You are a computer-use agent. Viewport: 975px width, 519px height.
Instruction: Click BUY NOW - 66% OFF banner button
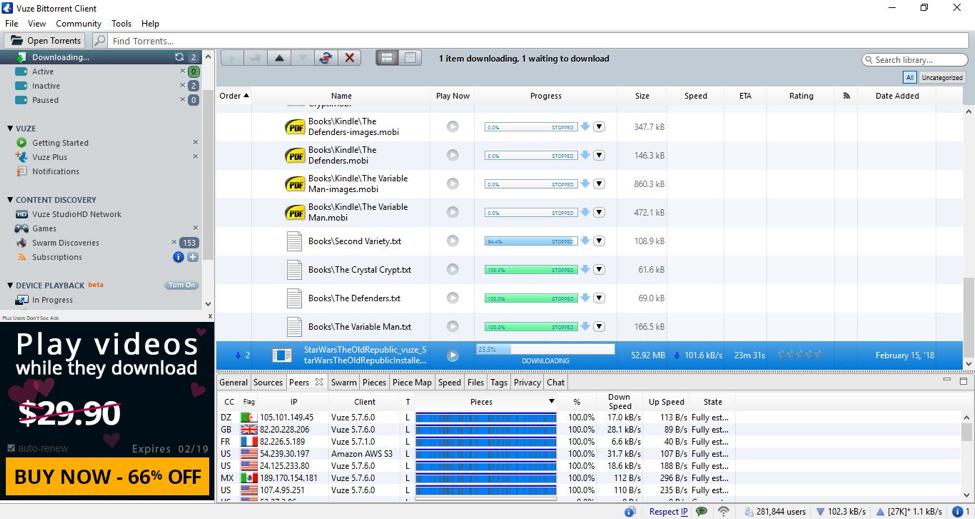[x=108, y=477]
